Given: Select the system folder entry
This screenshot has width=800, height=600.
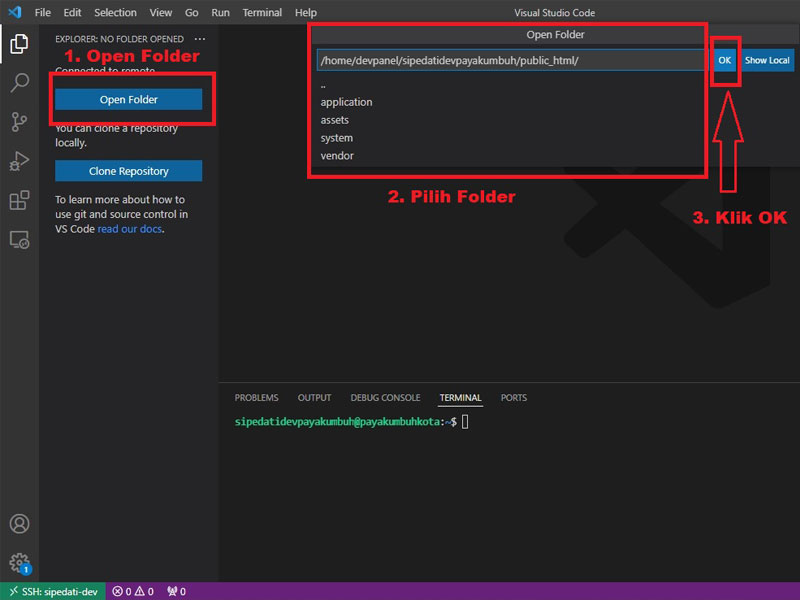Looking at the screenshot, I should (x=508, y=138).
